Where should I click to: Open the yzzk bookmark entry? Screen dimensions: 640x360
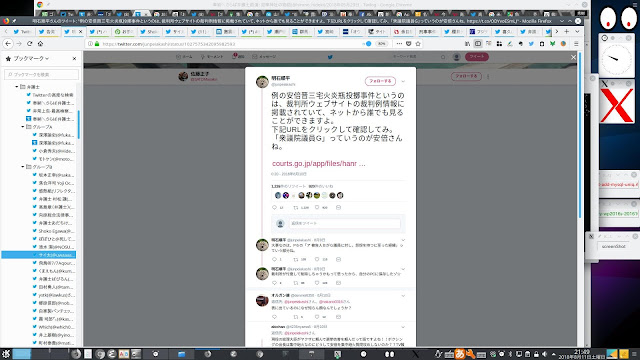53,295
